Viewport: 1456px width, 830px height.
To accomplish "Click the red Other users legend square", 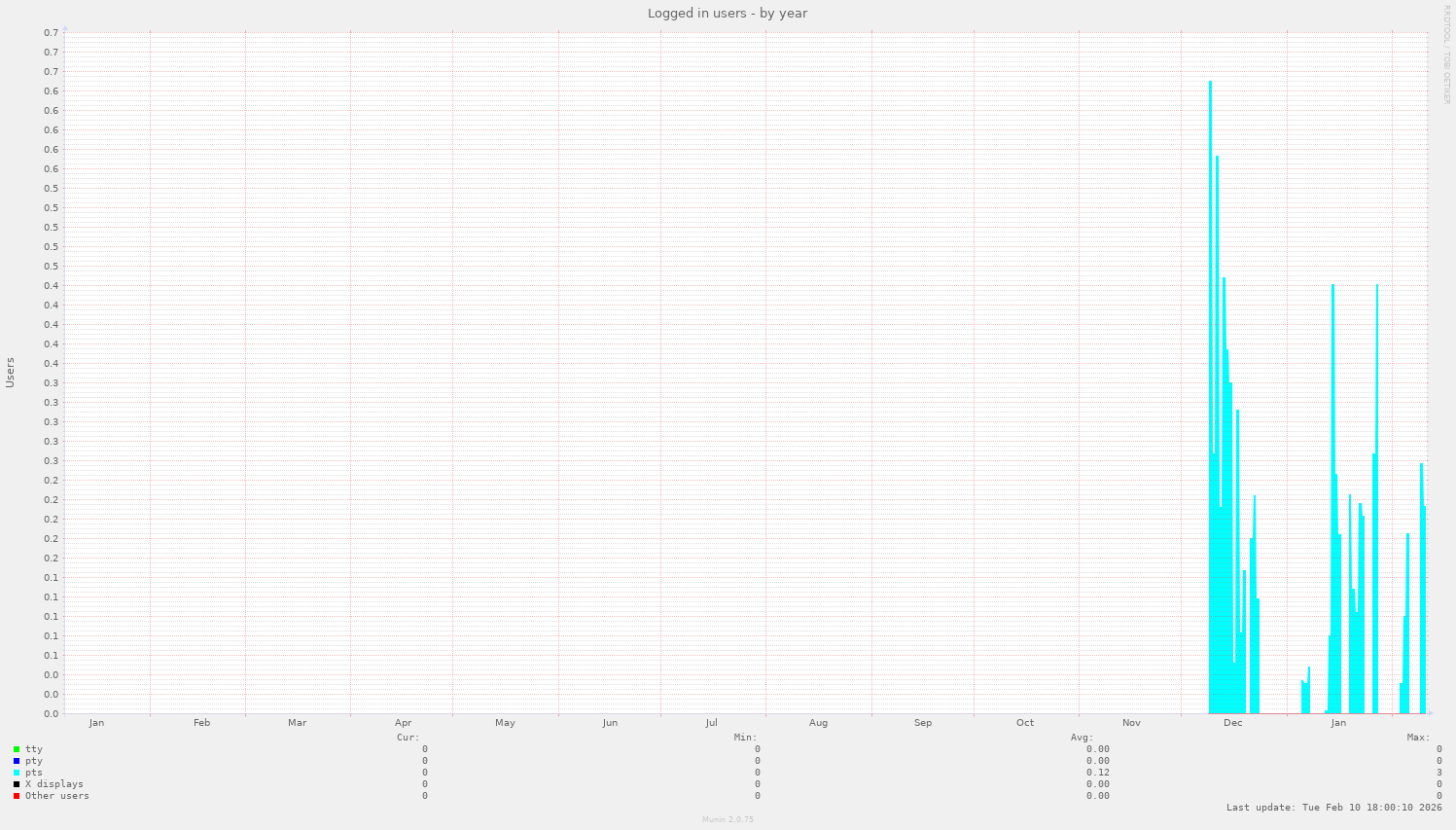I will (x=17, y=796).
